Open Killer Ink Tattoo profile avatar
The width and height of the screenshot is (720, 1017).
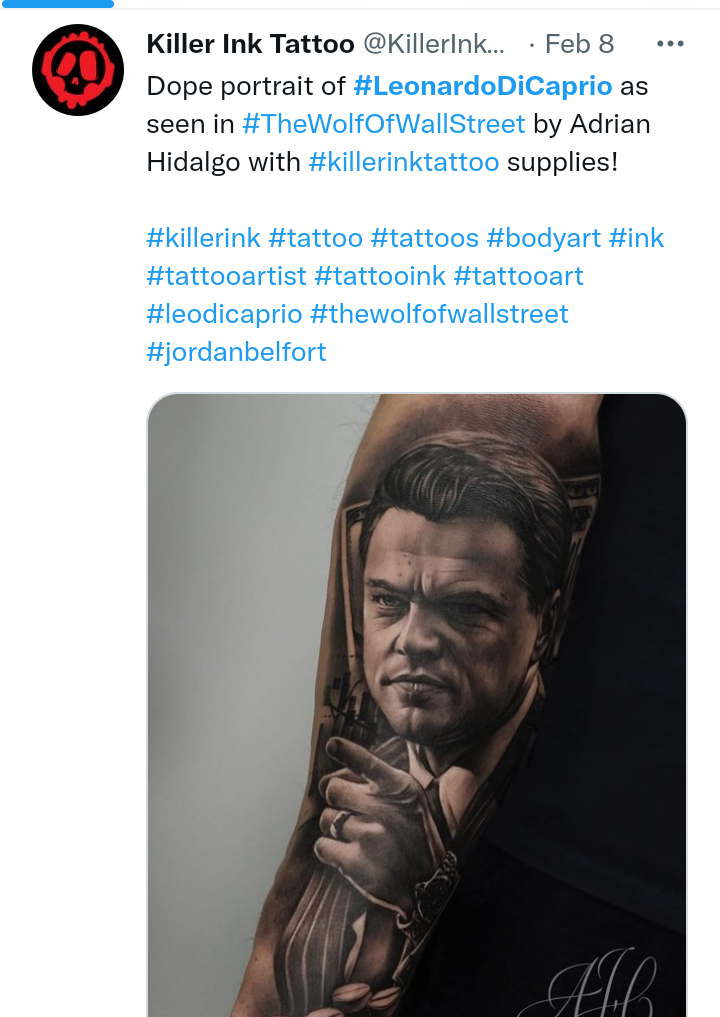[78, 70]
